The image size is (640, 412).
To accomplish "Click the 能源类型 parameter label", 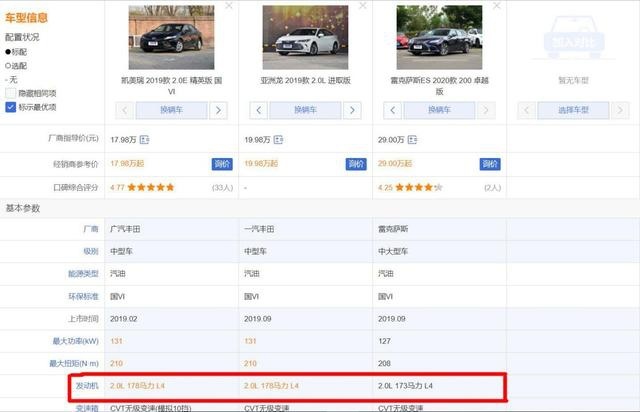I will 83,274.
